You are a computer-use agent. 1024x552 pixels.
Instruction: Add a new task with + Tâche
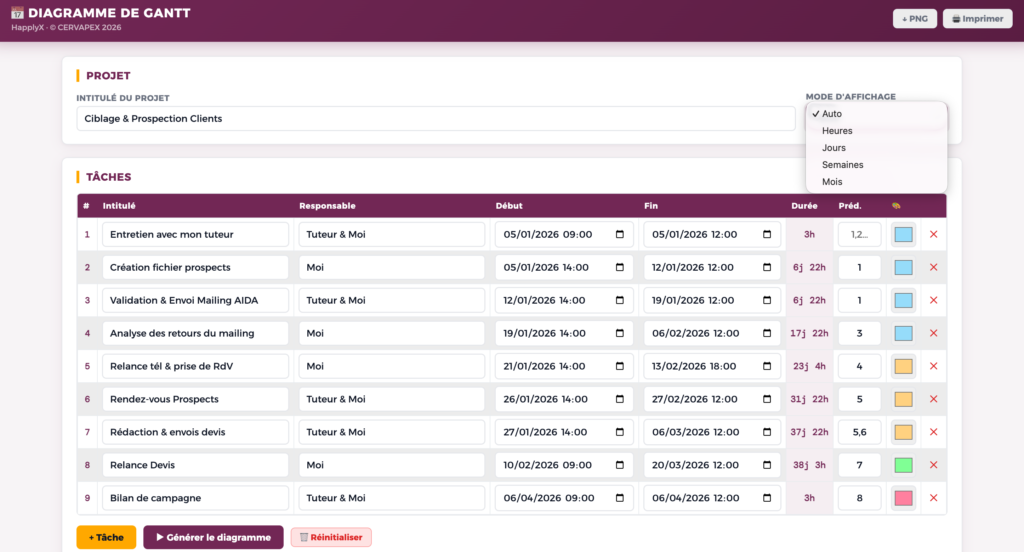coord(106,537)
